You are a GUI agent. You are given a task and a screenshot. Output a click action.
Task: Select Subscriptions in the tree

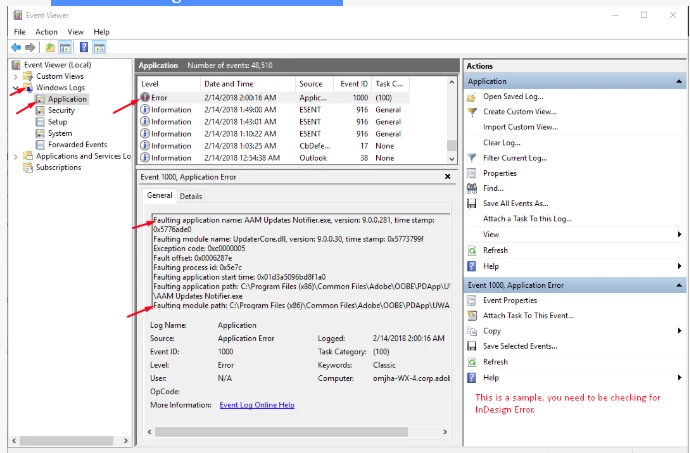point(59,167)
